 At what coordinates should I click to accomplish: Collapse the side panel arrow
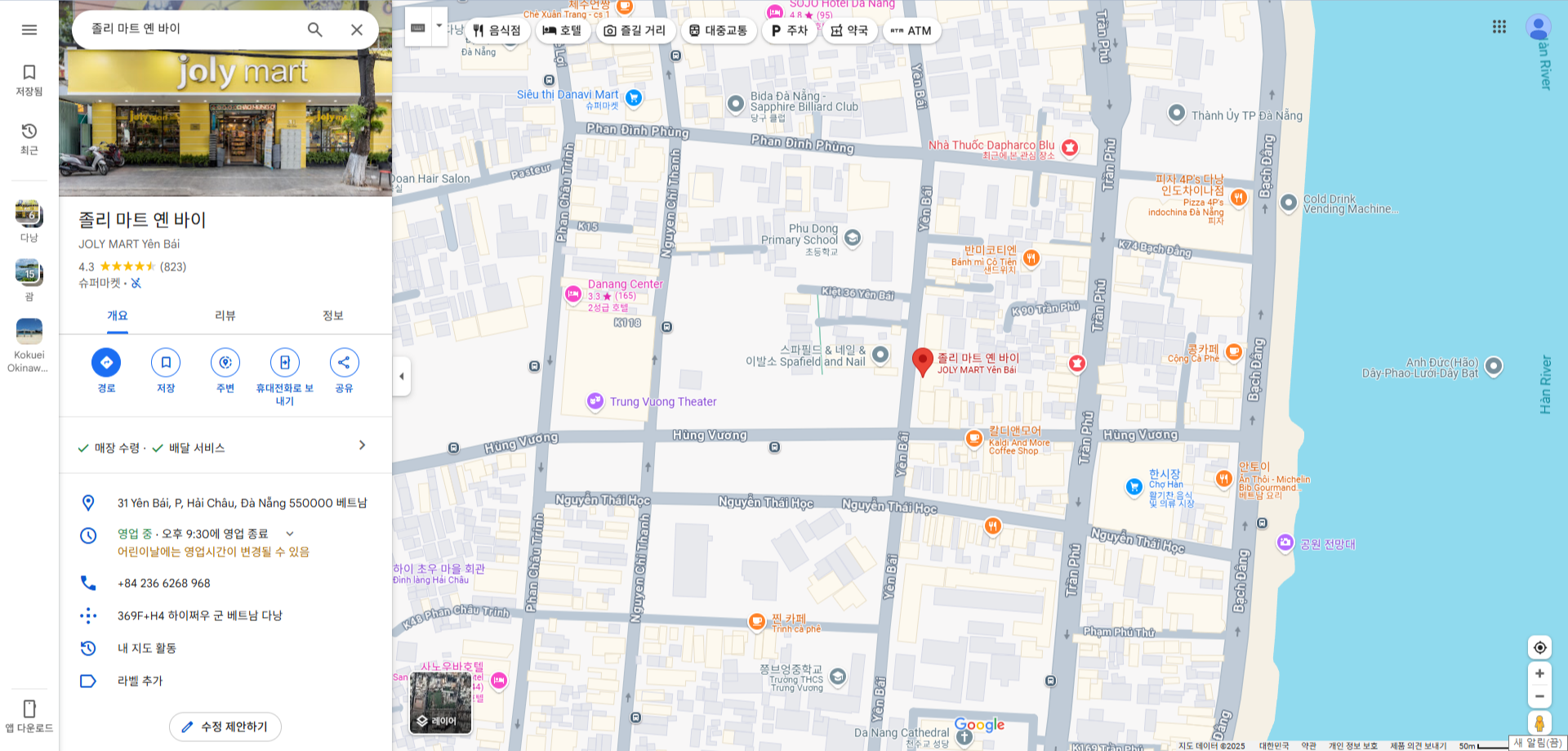(401, 377)
